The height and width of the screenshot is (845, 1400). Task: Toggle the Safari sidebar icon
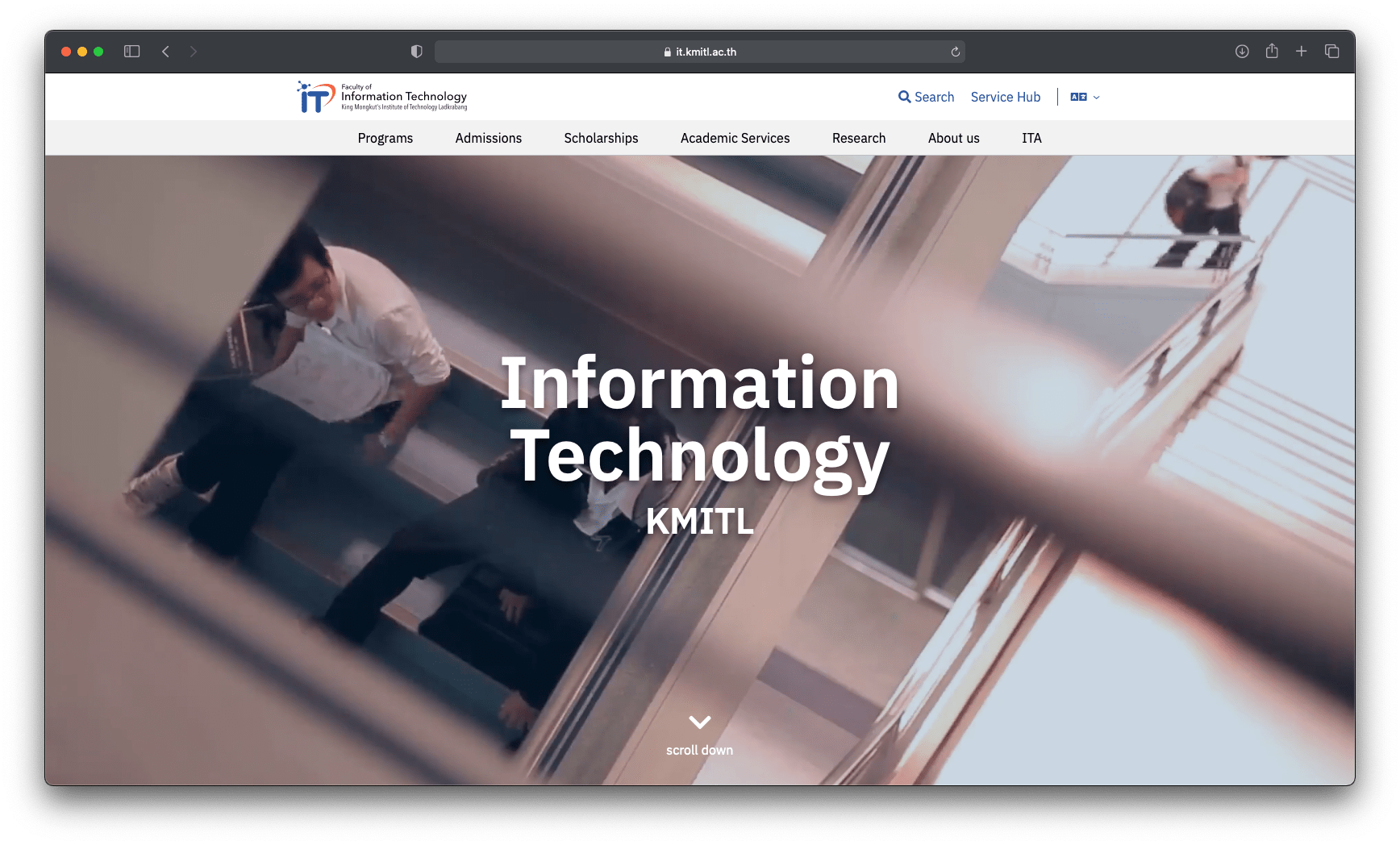[x=132, y=52]
